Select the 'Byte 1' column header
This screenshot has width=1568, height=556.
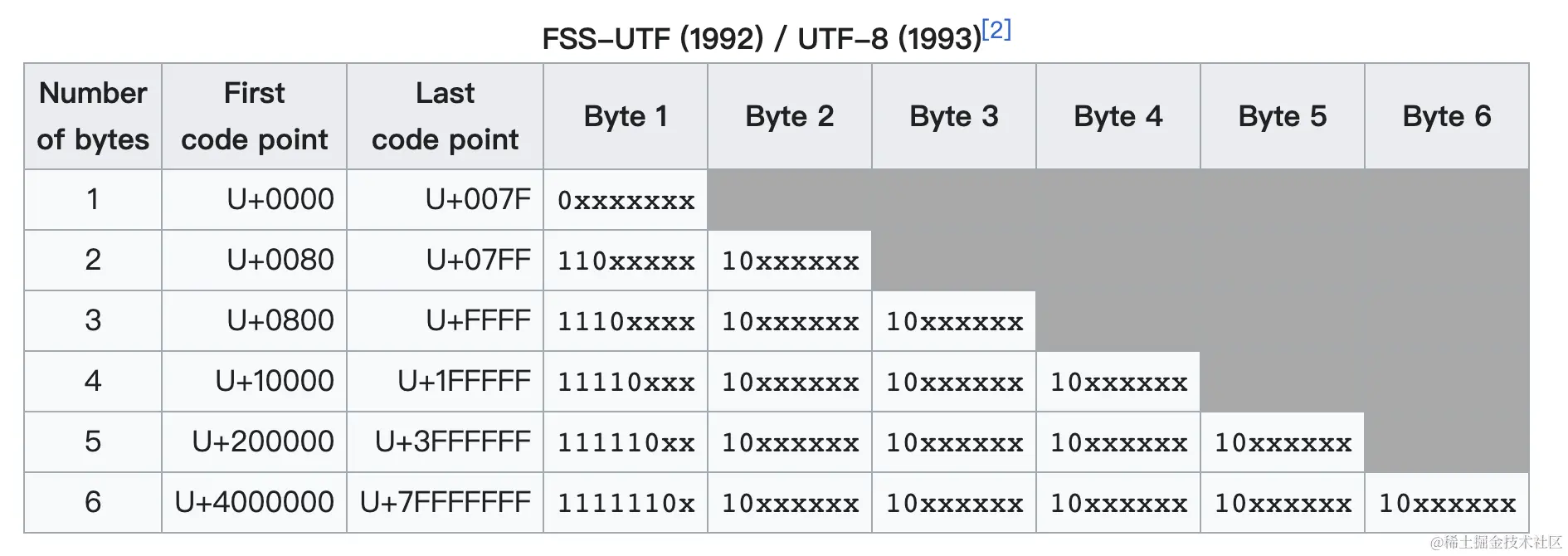tap(625, 116)
